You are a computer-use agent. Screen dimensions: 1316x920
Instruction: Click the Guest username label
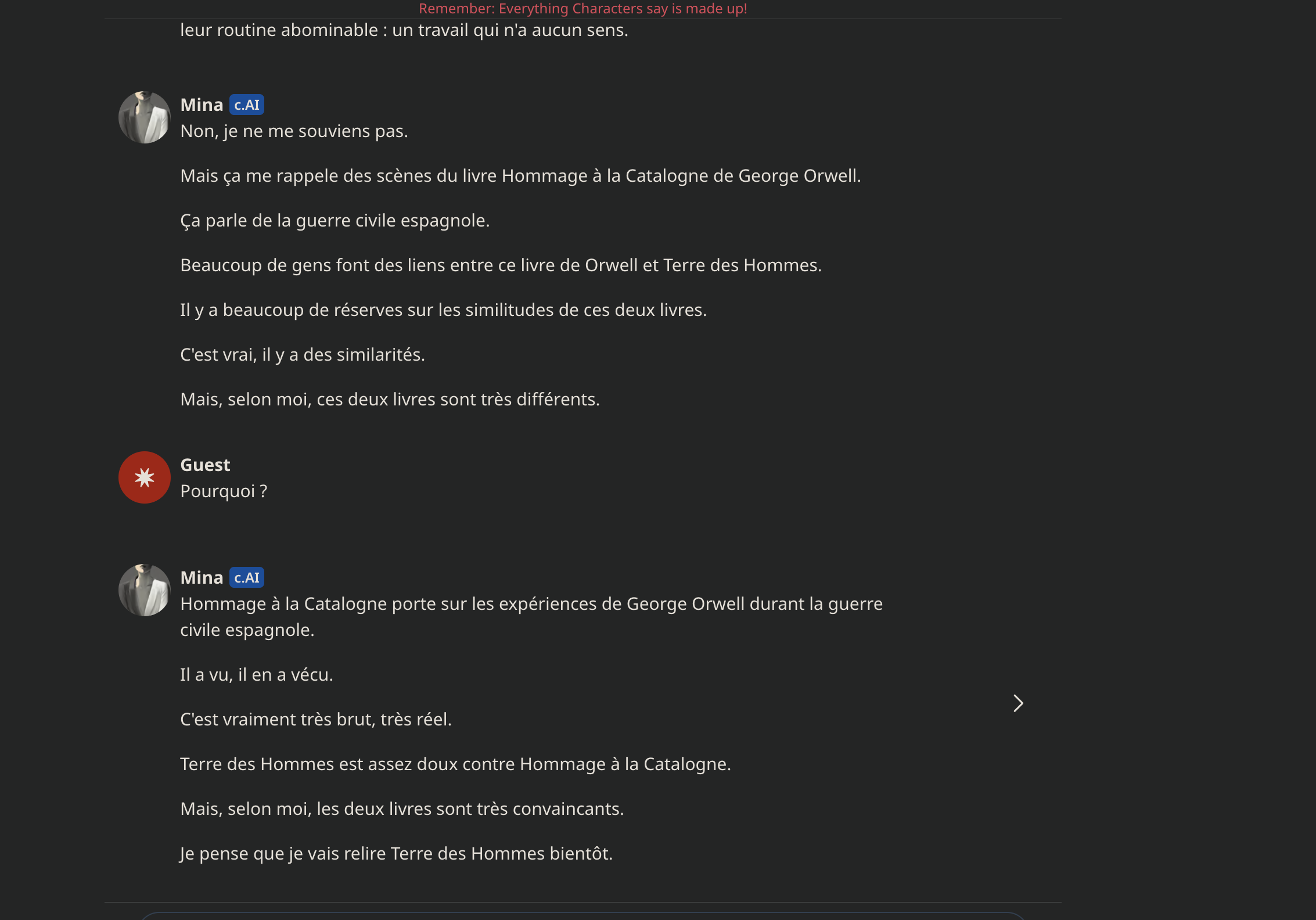205,465
